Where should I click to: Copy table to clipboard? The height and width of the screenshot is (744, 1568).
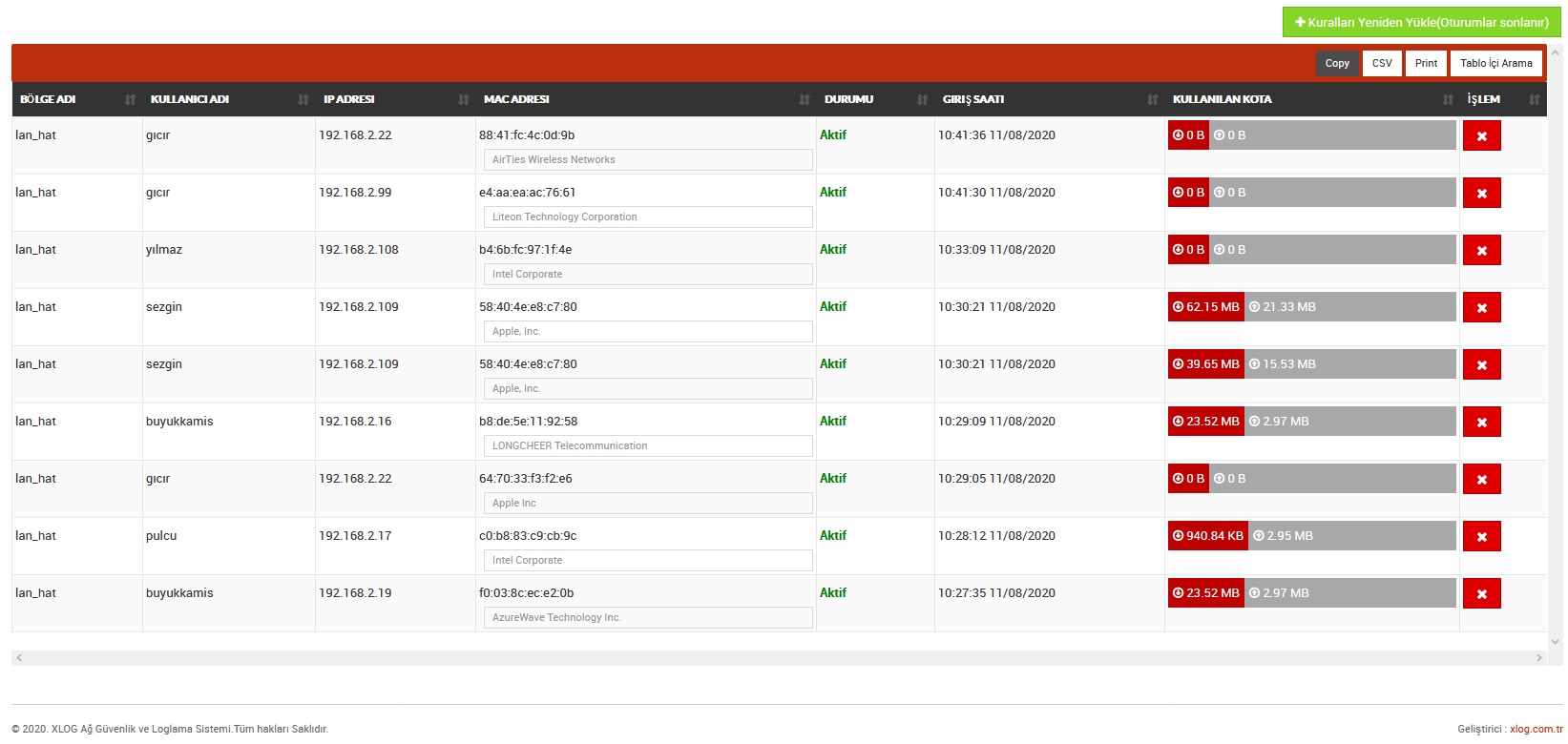[1337, 63]
